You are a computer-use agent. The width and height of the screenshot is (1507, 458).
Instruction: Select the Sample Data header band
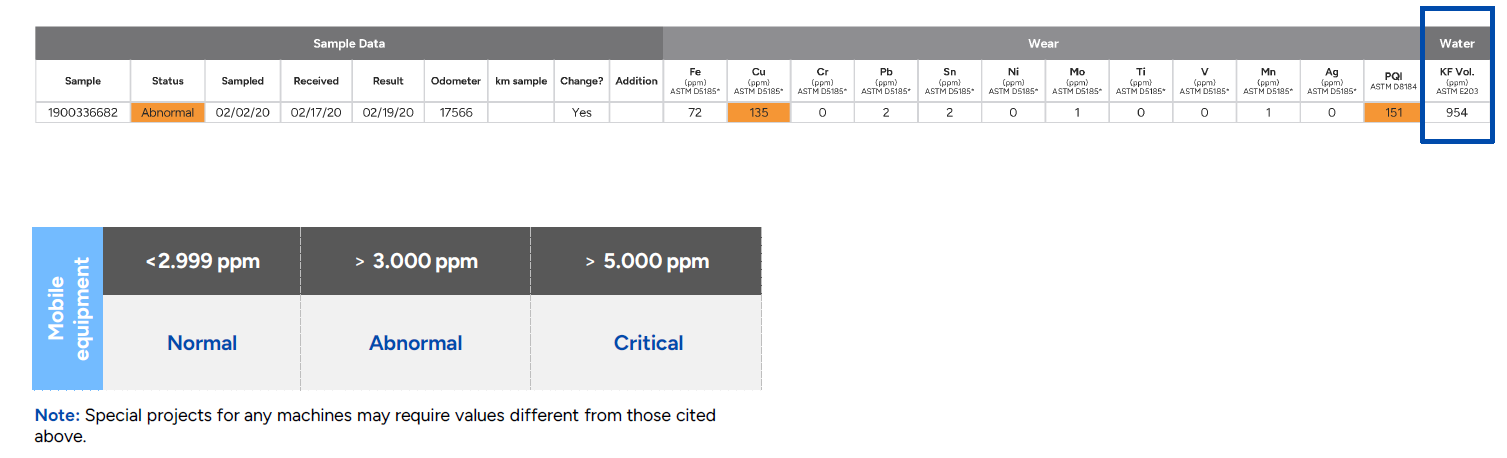(x=349, y=44)
